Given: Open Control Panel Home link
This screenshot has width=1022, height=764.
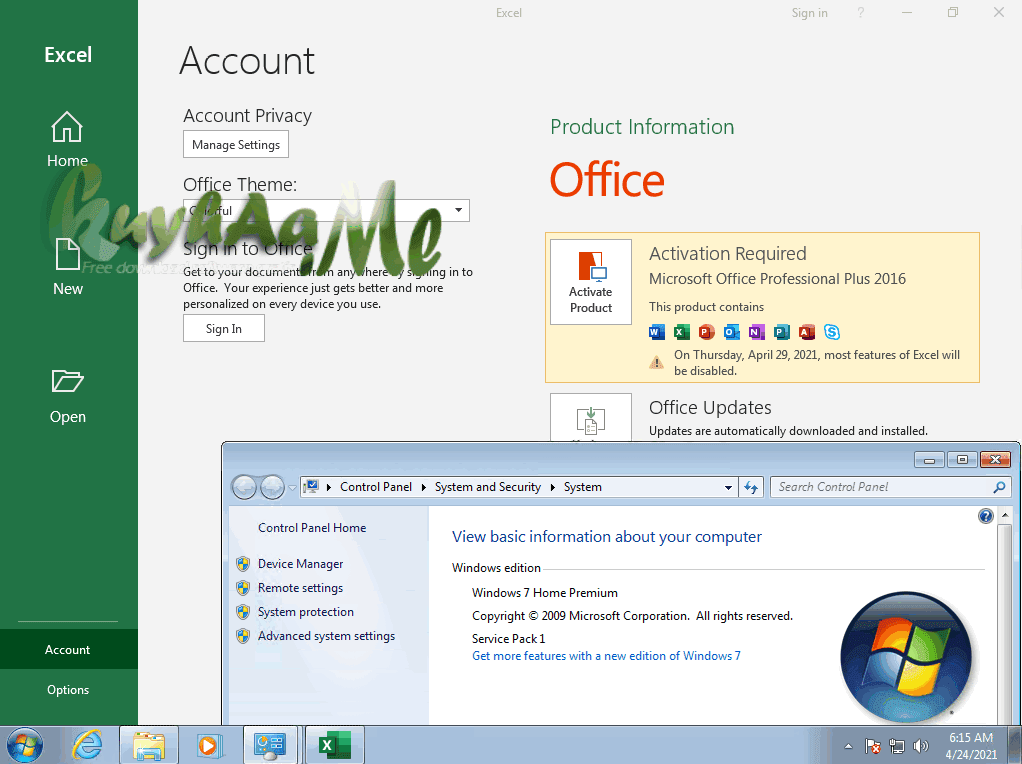Looking at the screenshot, I should click(x=312, y=528).
